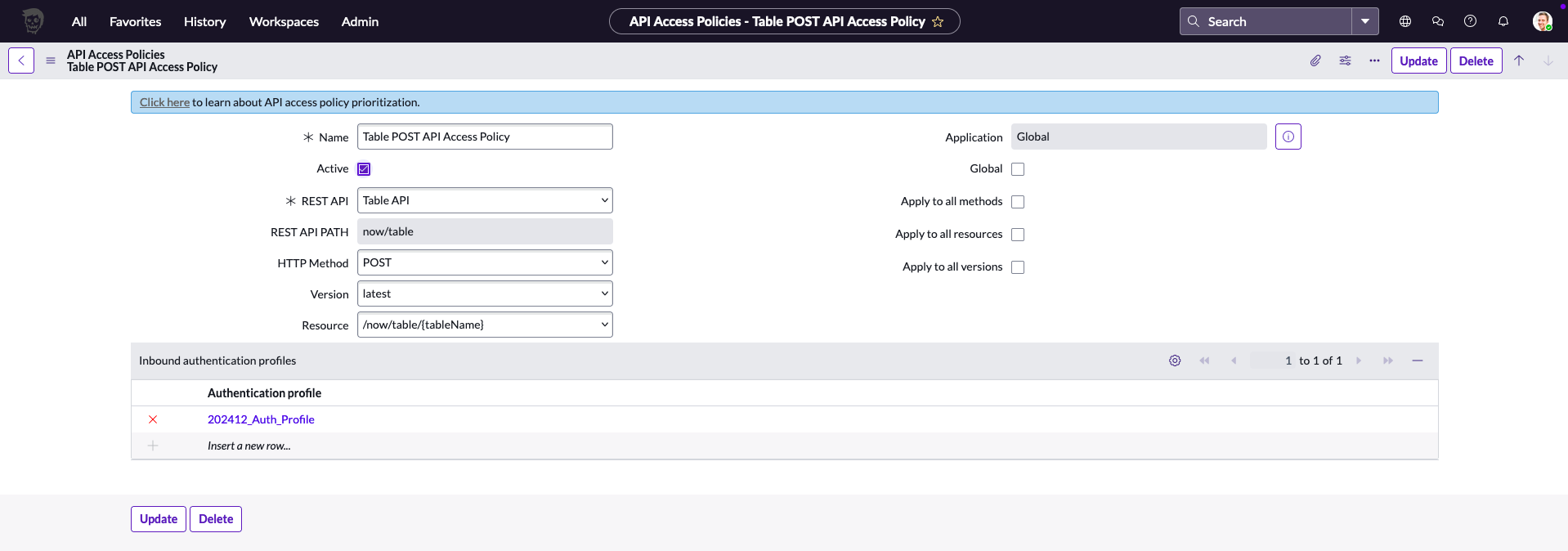The width and height of the screenshot is (1568, 551).
Task: Click the Application field showing Global
Action: 1139,137
